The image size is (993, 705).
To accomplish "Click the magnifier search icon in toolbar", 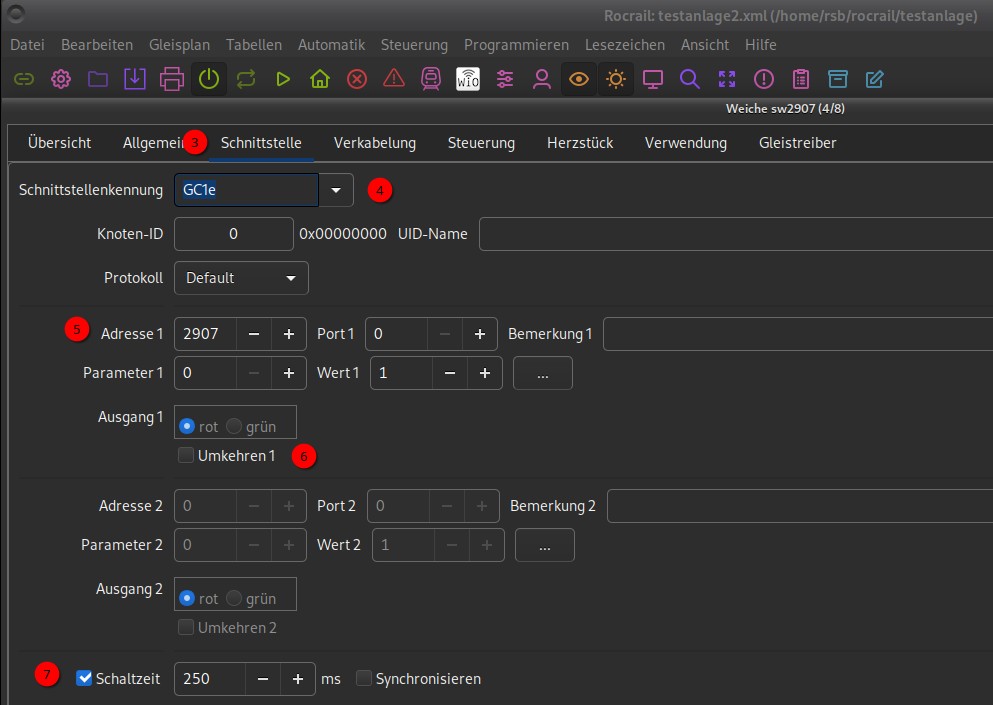I will coord(689,79).
